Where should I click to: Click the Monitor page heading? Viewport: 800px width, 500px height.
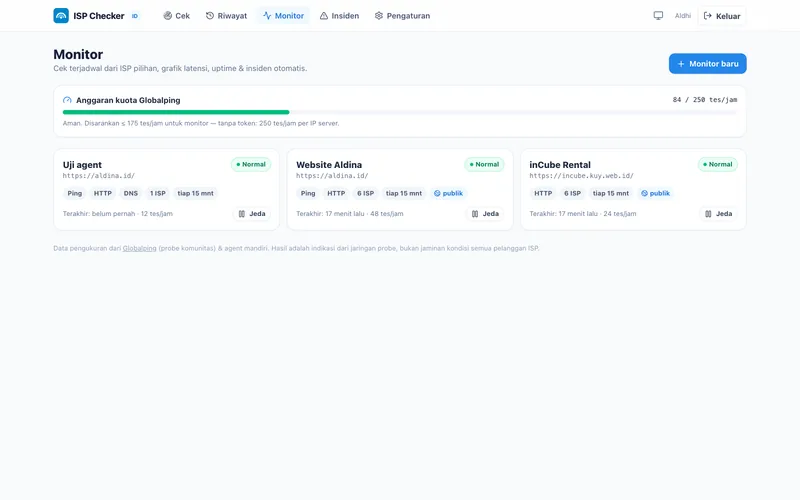coord(78,54)
